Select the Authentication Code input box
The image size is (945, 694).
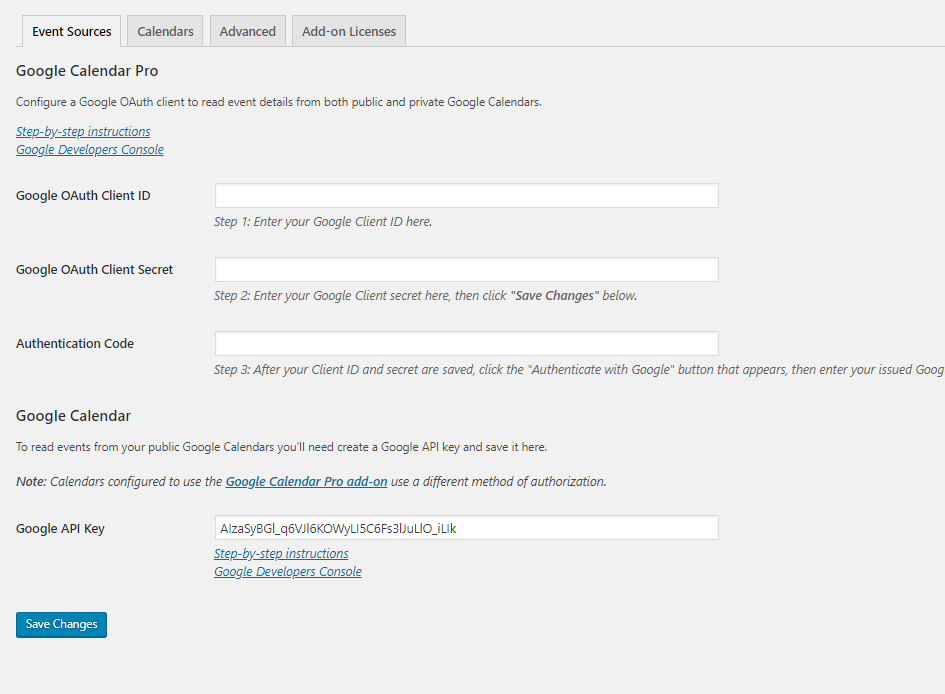466,344
